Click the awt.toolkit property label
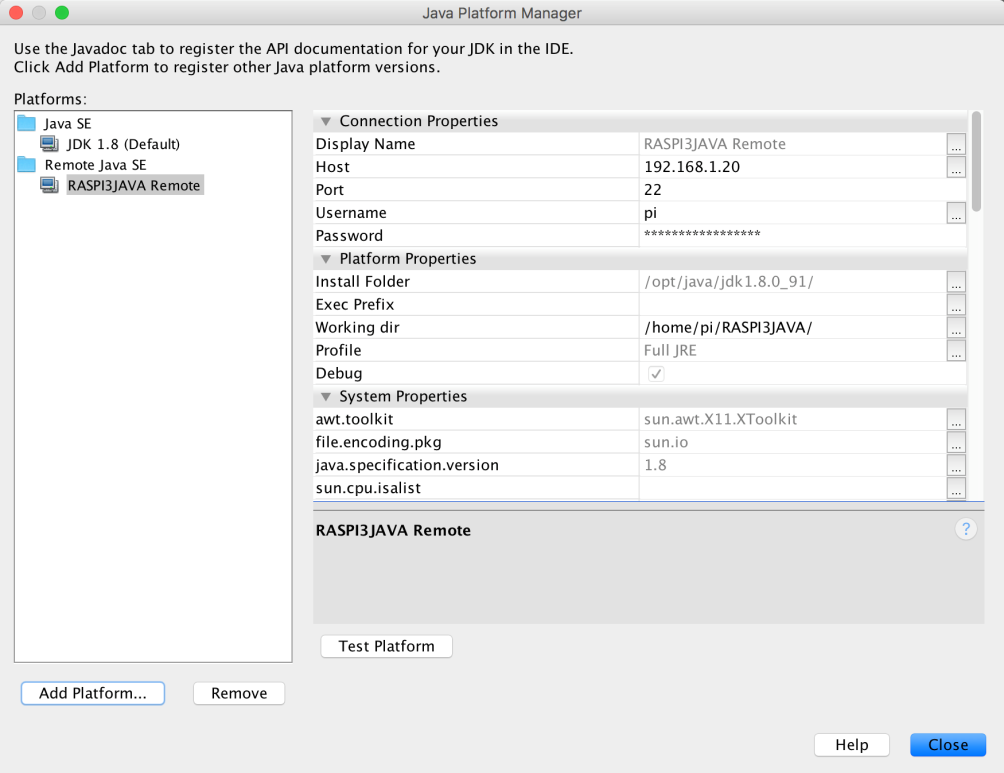The height and width of the screenshot is (773, 1004). (x=354, y=419)
